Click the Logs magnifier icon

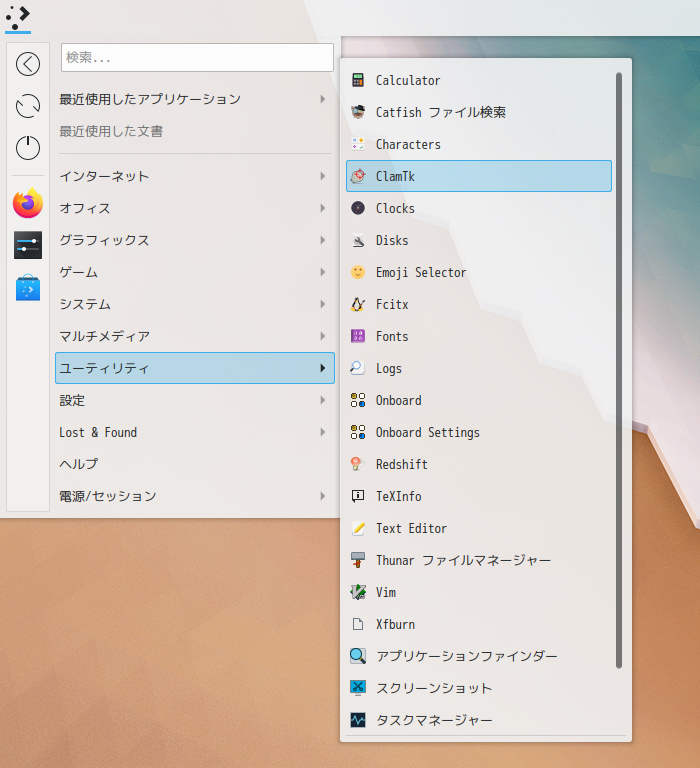(x=358, y=368)
